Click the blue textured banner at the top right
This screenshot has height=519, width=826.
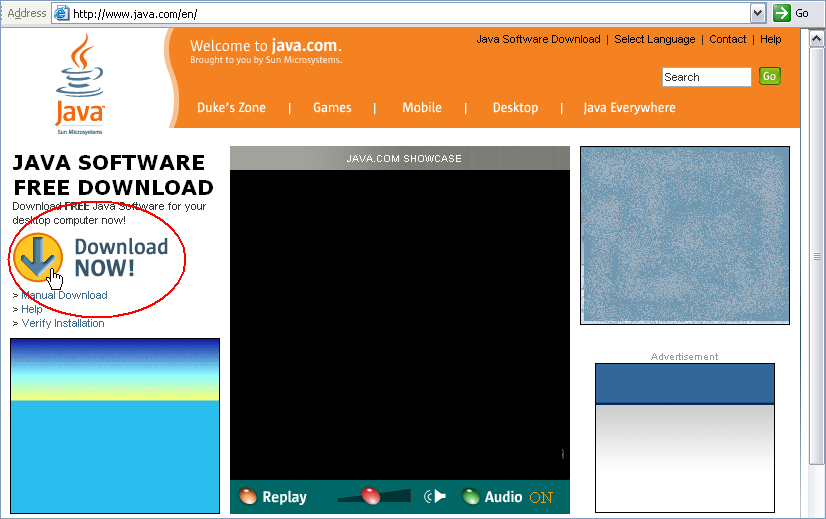pyautogui.click(x=685, y=236)
